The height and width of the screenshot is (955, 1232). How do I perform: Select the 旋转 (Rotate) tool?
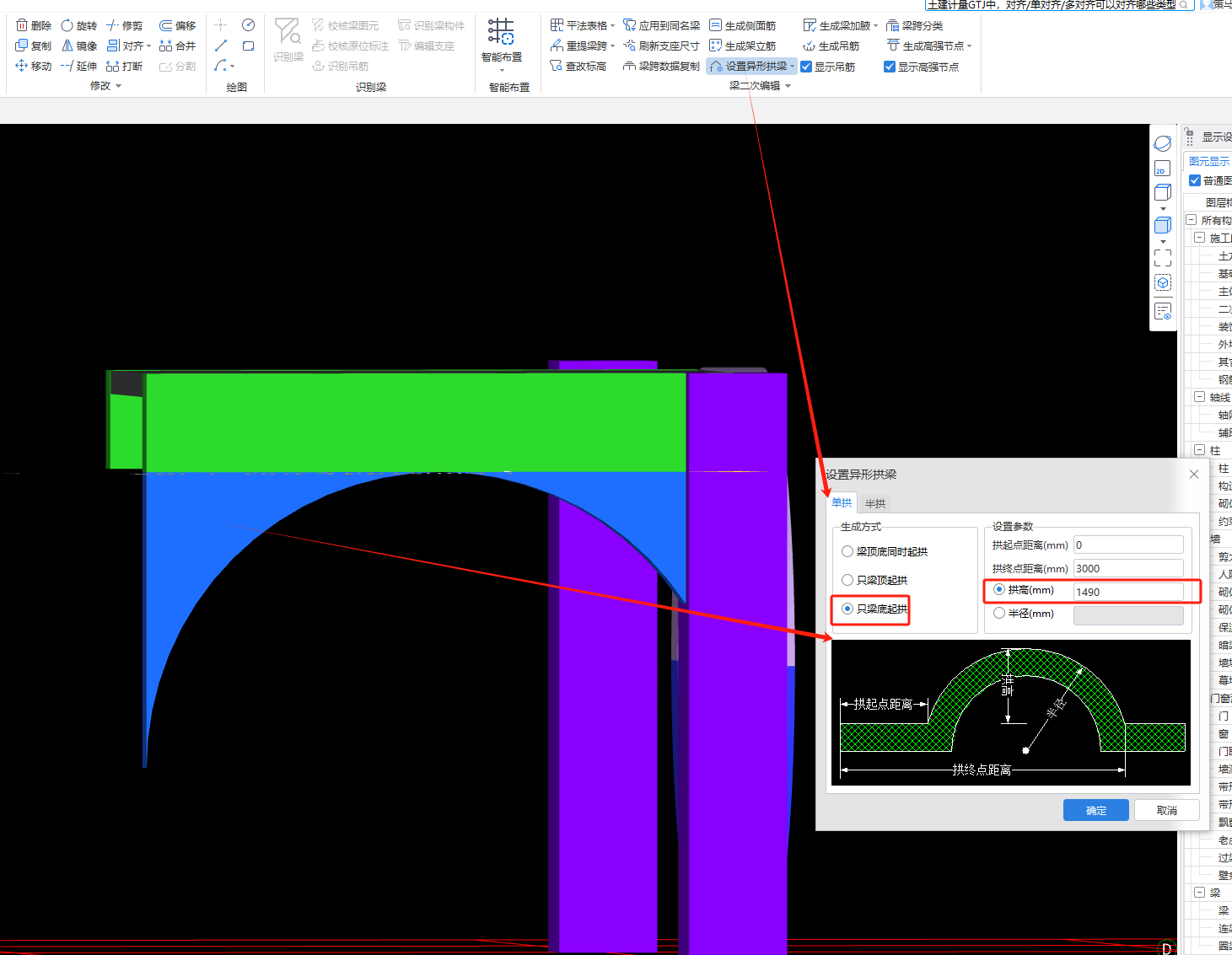point(78,25)
